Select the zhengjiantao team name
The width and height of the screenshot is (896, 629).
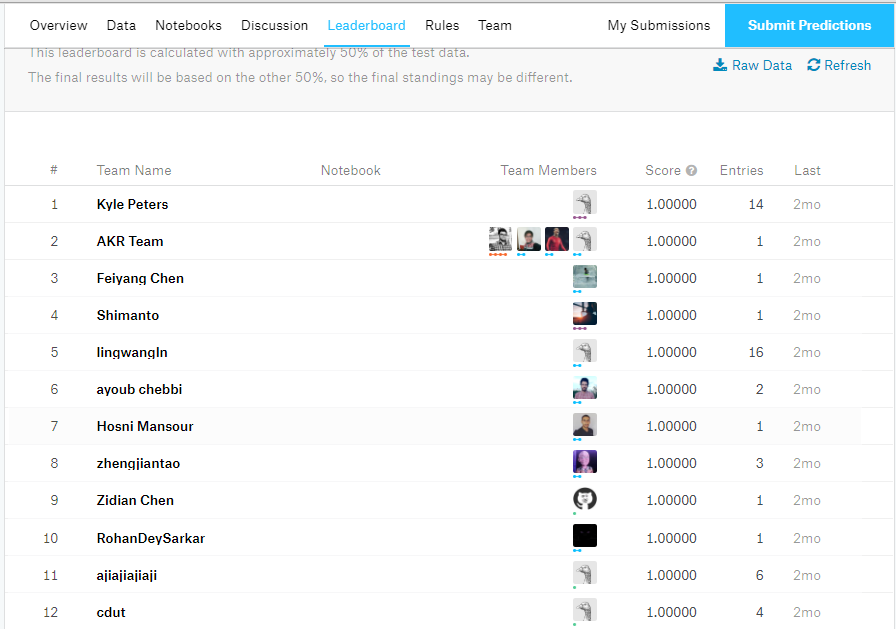tap(138, 463)
